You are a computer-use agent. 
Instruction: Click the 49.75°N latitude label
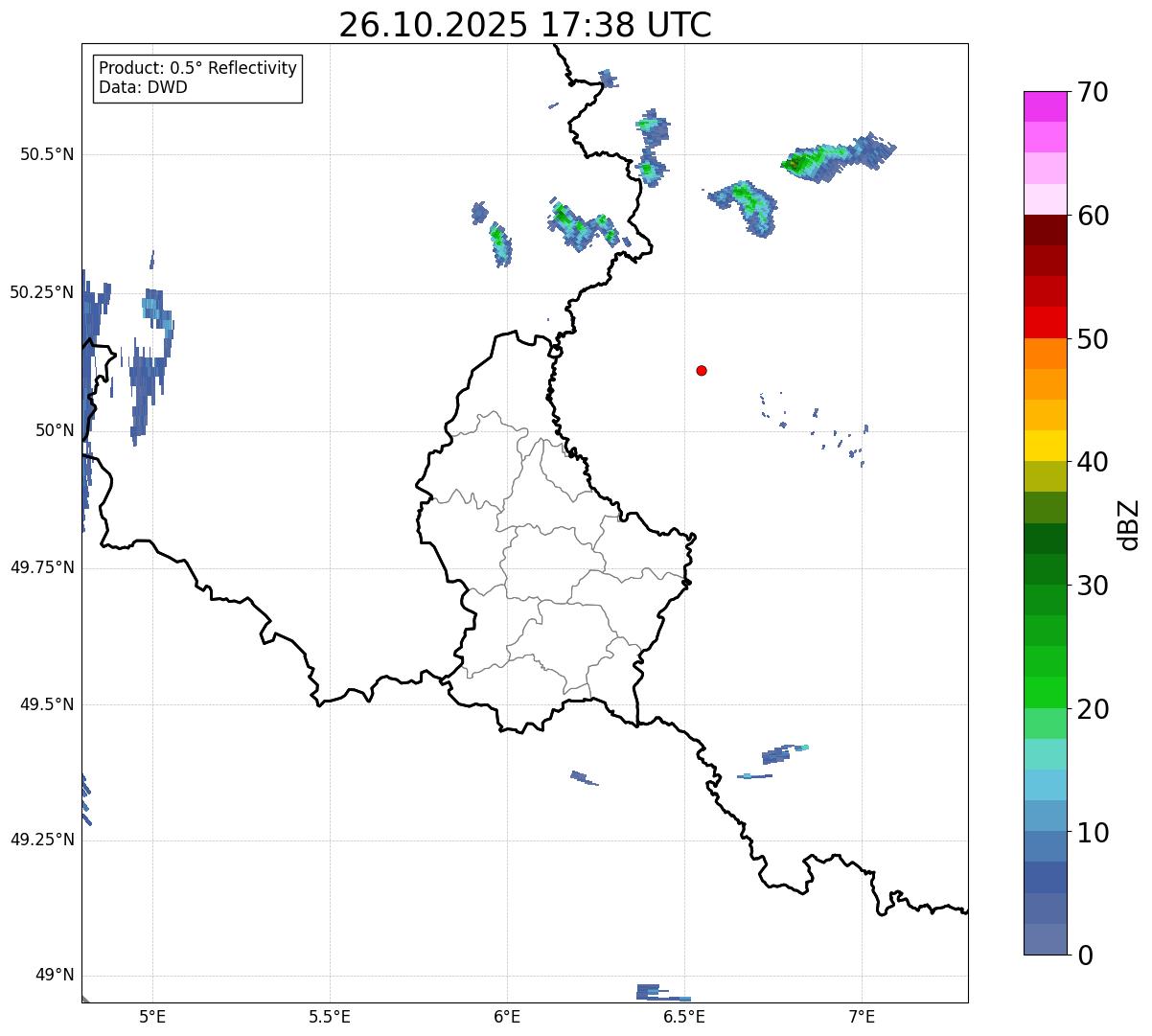point(41,567)
